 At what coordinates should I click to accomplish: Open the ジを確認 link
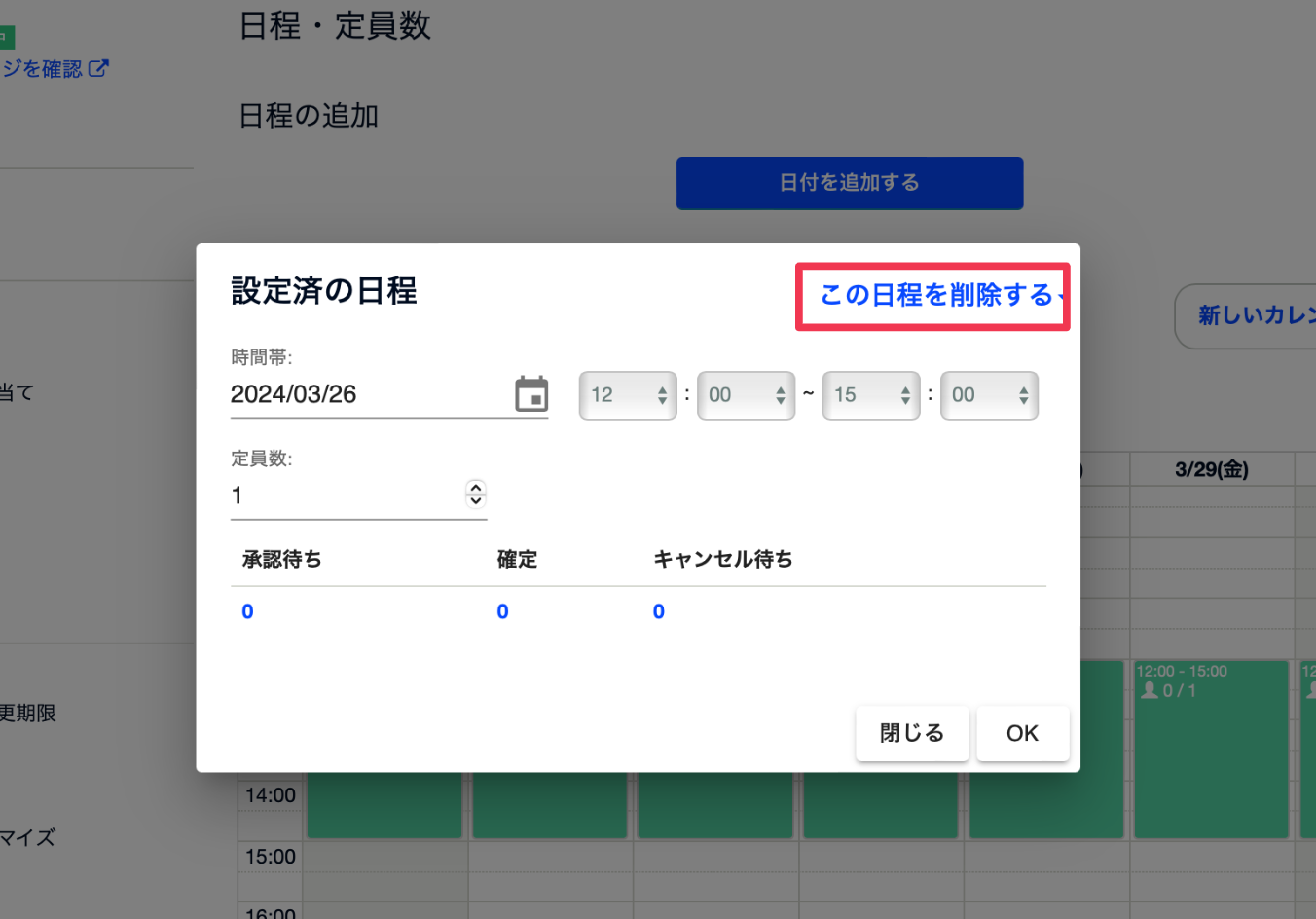[43, 69]
